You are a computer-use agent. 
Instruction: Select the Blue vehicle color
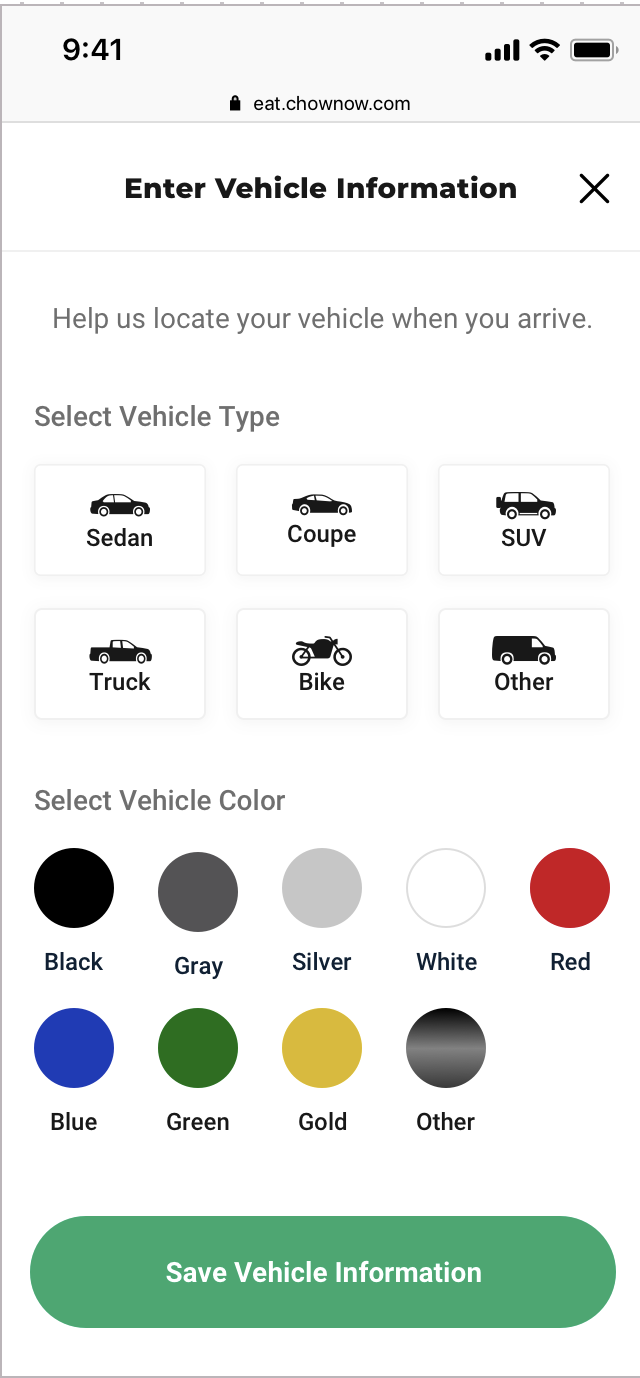74,1047
